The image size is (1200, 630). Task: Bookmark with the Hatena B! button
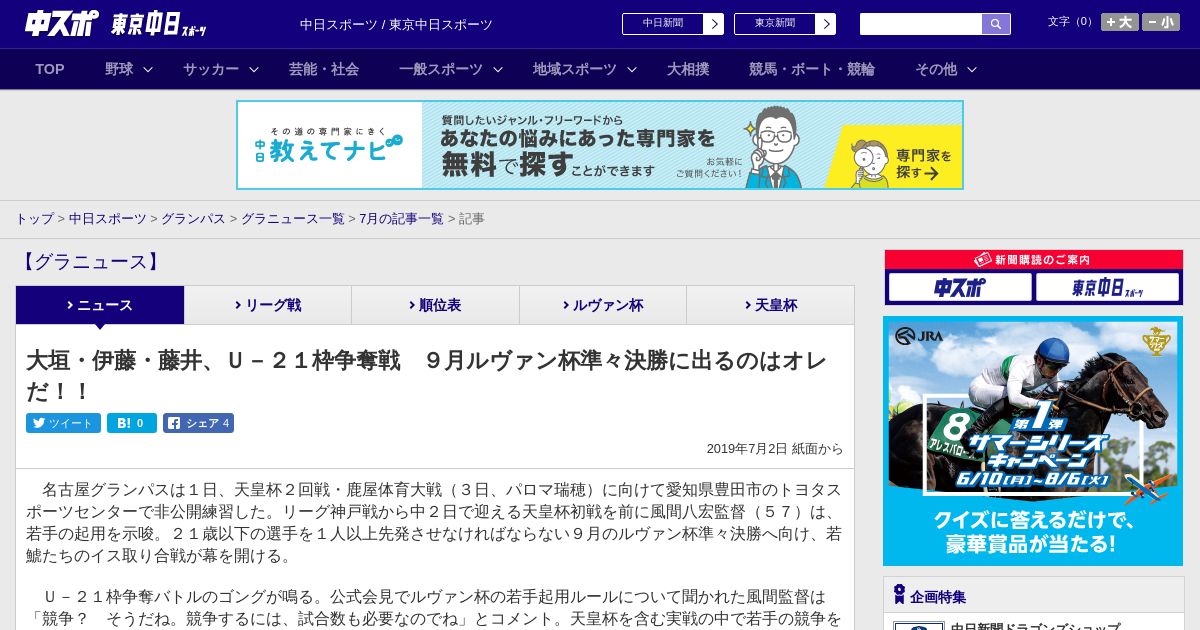pyautogui.click(x=132, y=423)
